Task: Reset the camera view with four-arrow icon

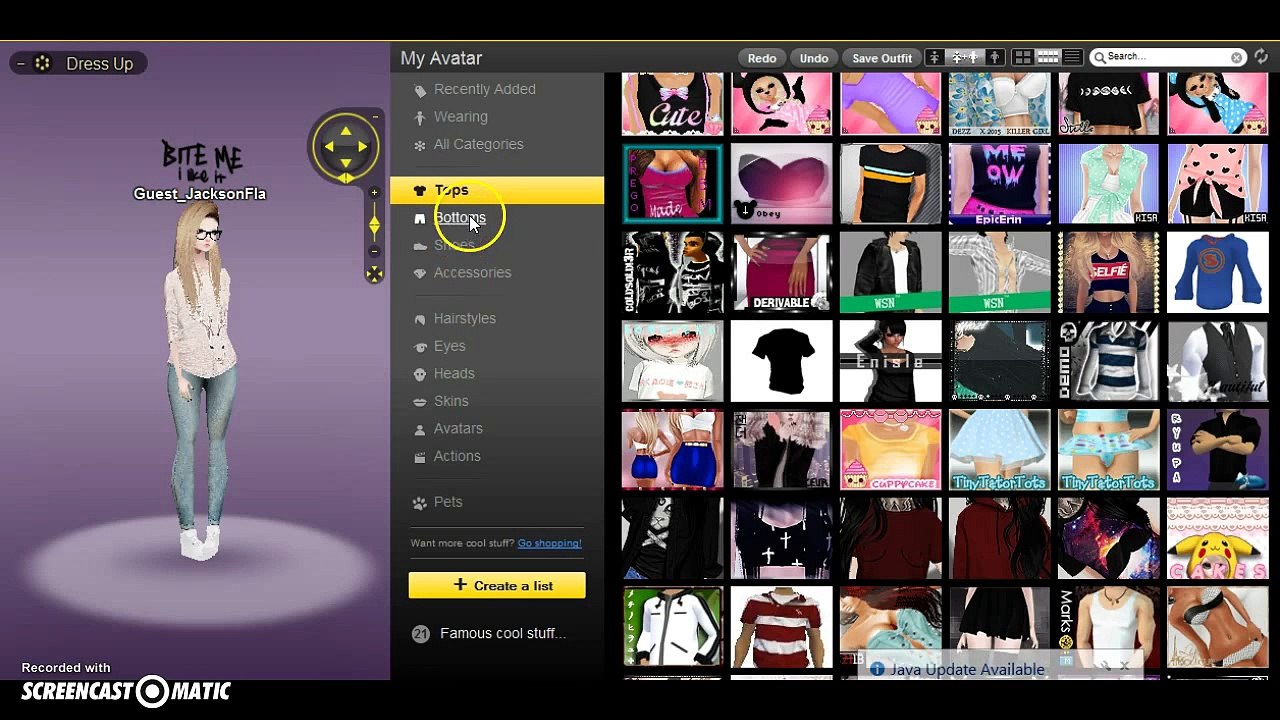Action: [x=374, y=274]
